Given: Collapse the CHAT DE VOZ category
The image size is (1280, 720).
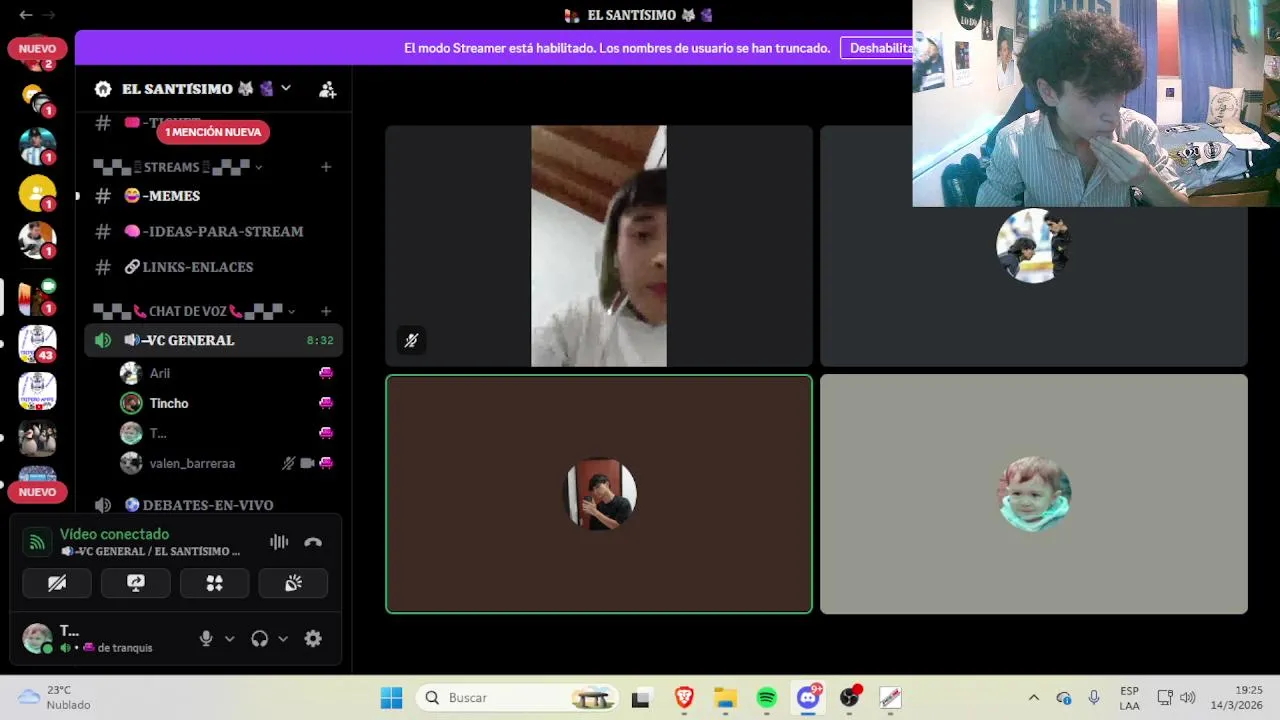Looking at the screenshot, I should tap(194, 311).
